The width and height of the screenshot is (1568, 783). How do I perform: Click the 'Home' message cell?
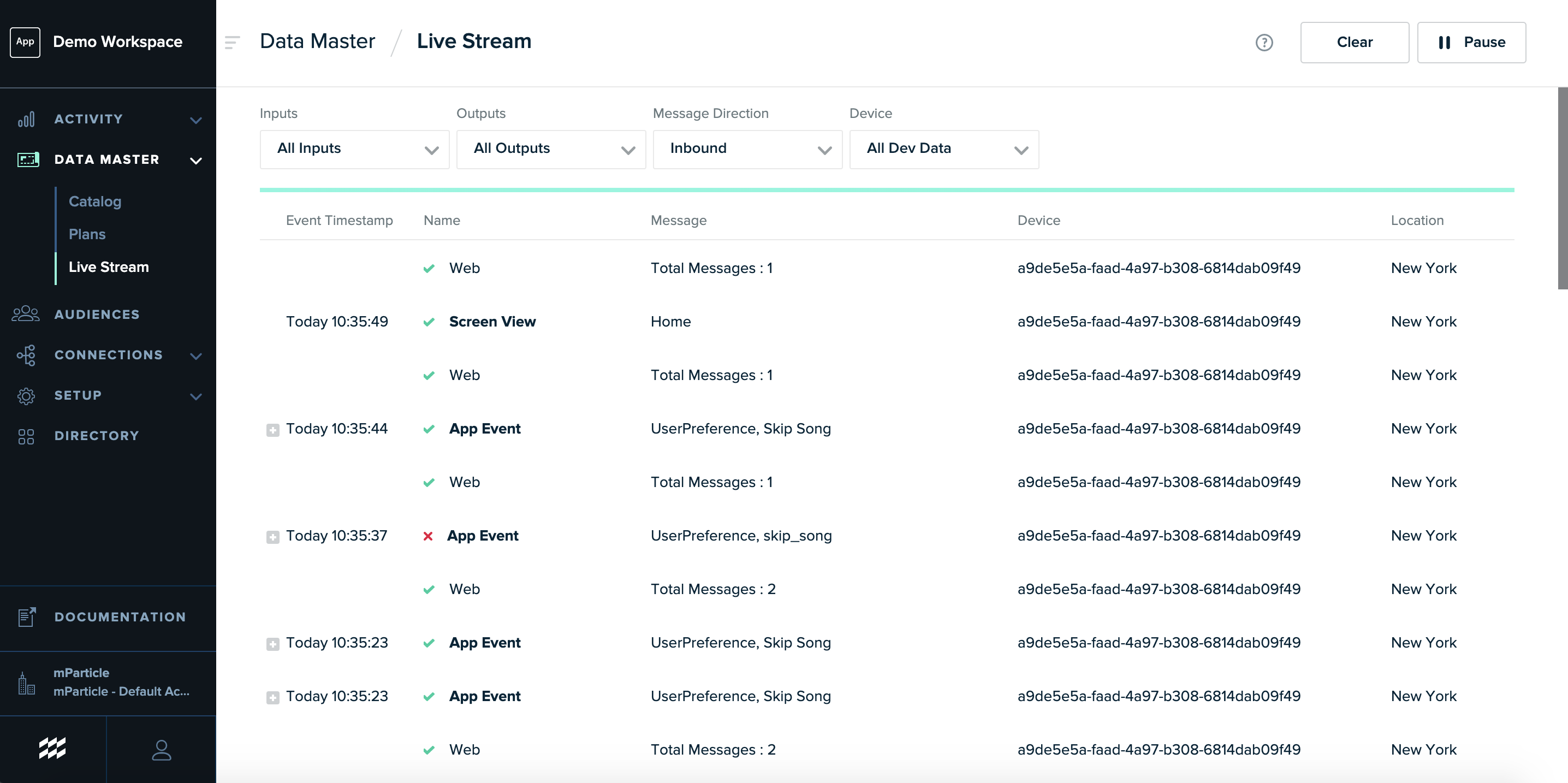670,322
